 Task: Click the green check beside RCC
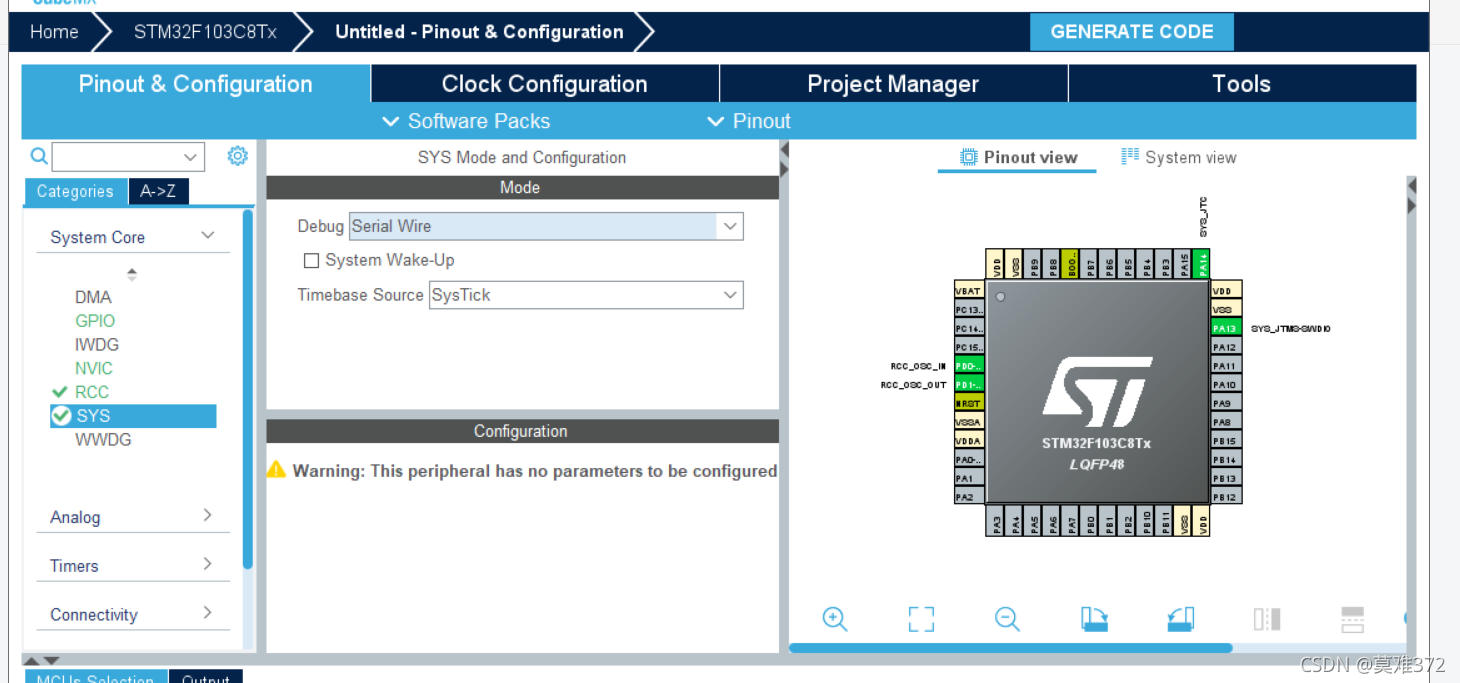tap(60, 392)
